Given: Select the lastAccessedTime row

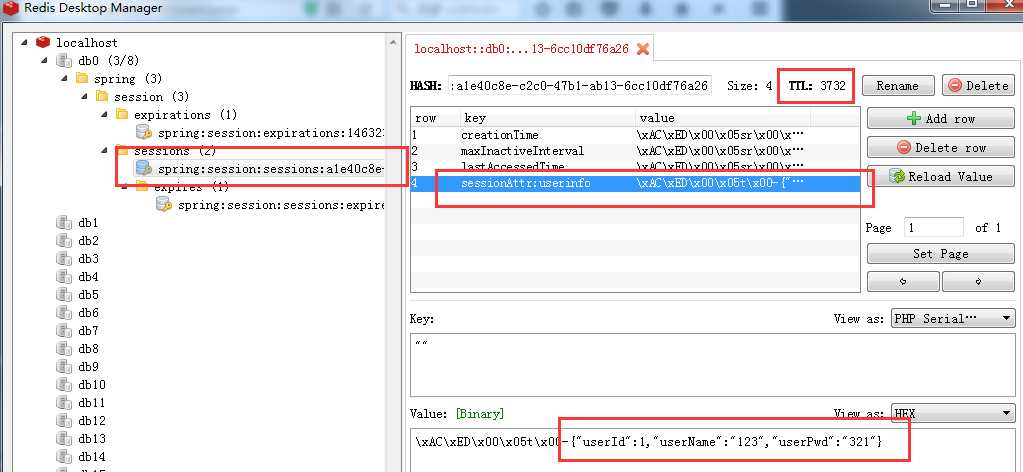Looking at the screenshot, I should [635, 167].
